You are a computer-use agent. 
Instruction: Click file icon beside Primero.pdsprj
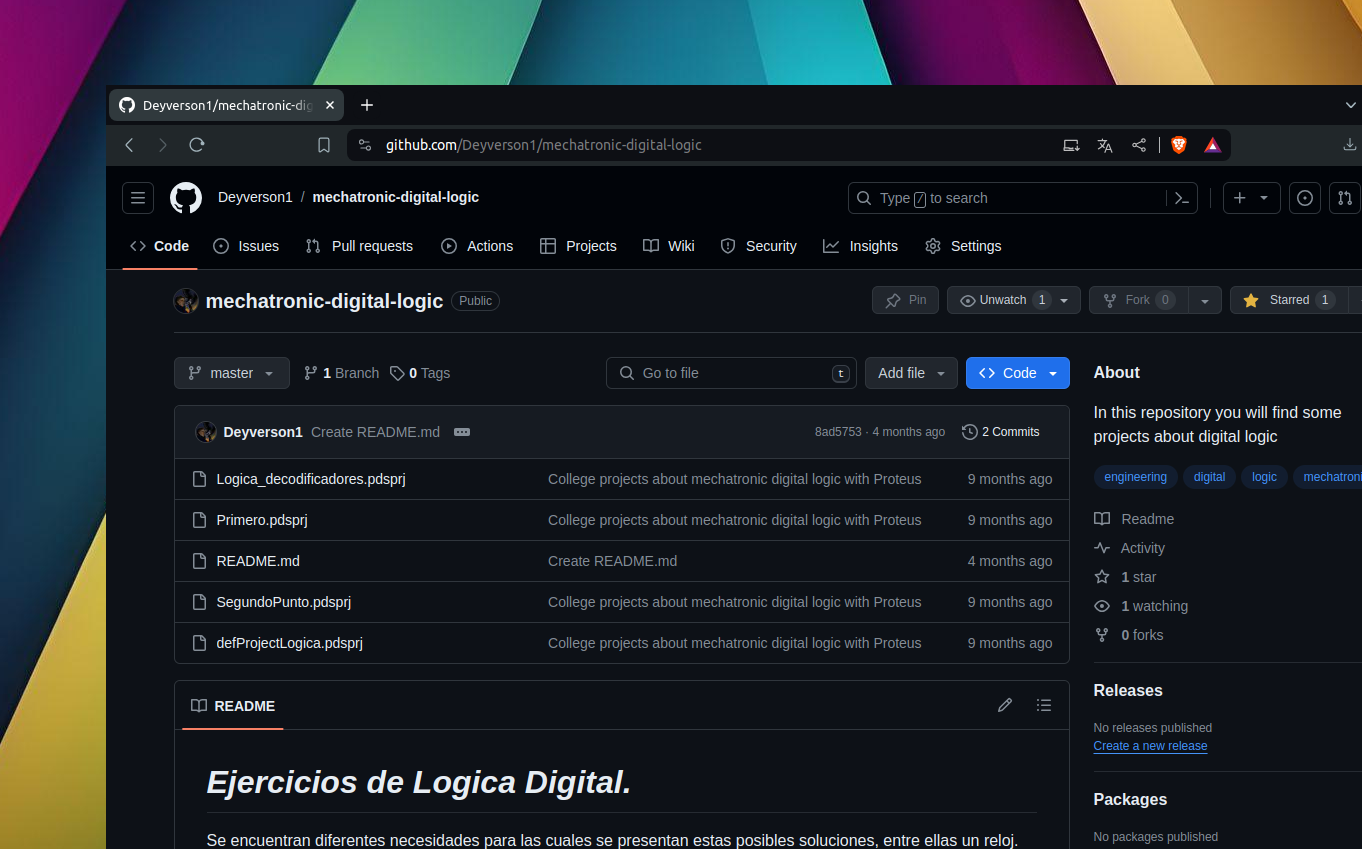[x=199, y=520]
